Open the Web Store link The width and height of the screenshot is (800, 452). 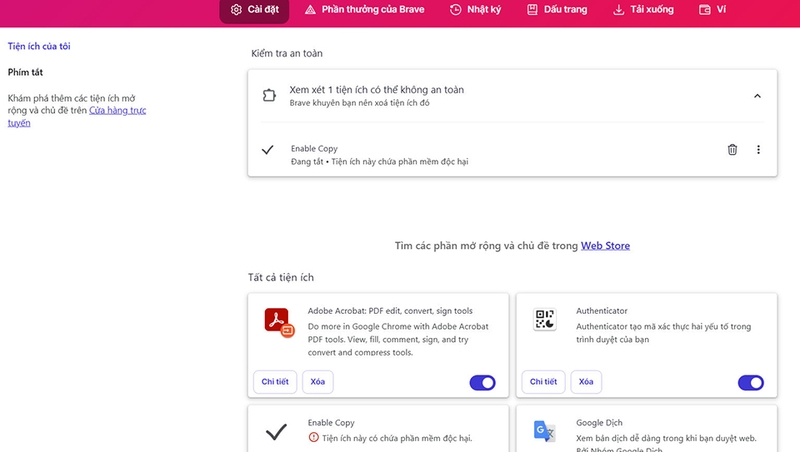point(605,245)
